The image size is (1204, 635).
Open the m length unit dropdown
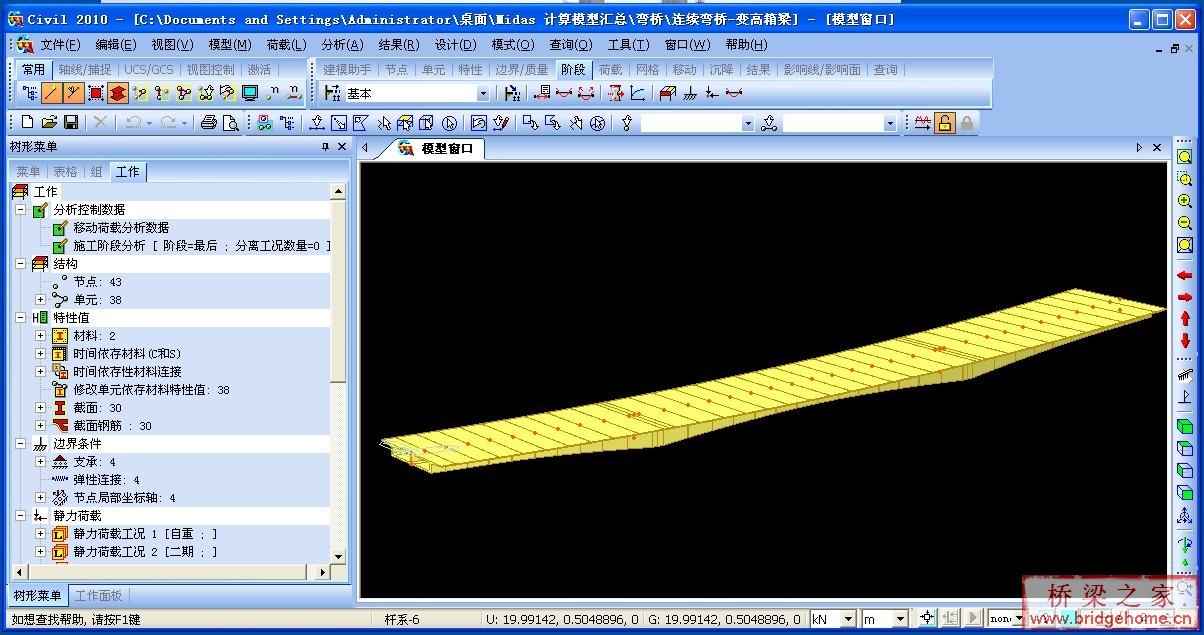[901, 620]
